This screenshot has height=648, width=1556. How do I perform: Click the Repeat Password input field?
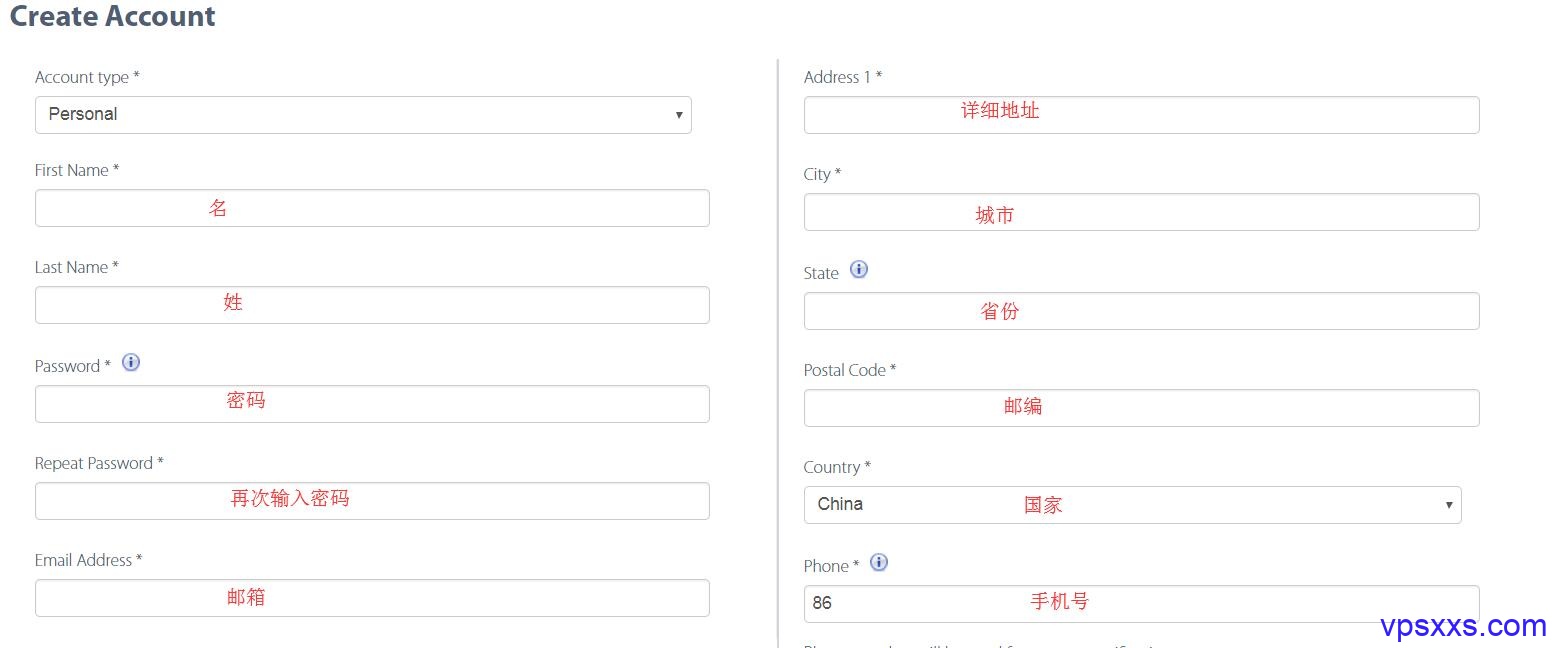click(372, 501)
